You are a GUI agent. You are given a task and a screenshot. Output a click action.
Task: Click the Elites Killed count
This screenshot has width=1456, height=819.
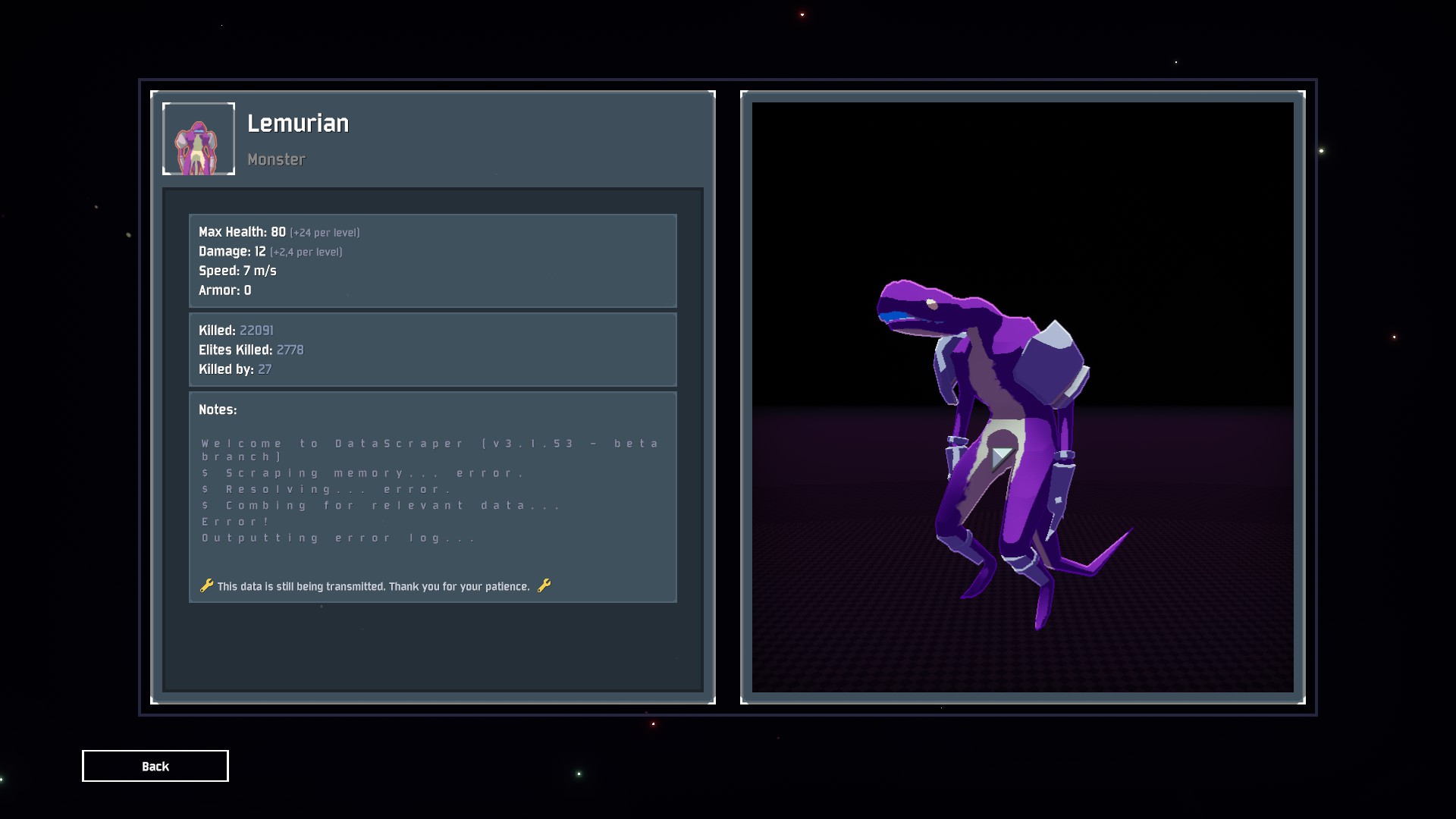click(x=290, y=350)
